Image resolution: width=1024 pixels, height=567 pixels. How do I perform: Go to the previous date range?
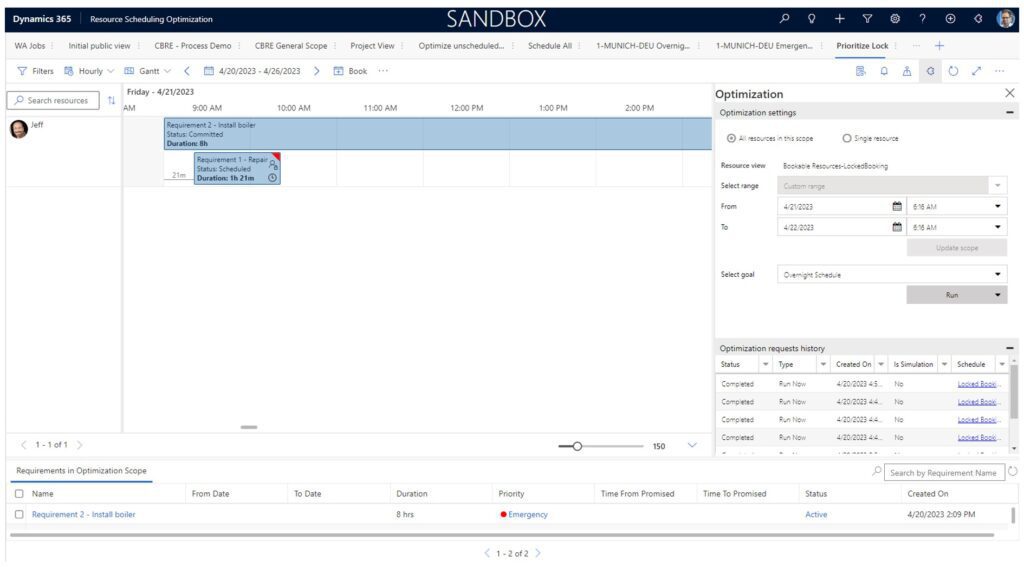pyautogui.click(x=187, y=71)
